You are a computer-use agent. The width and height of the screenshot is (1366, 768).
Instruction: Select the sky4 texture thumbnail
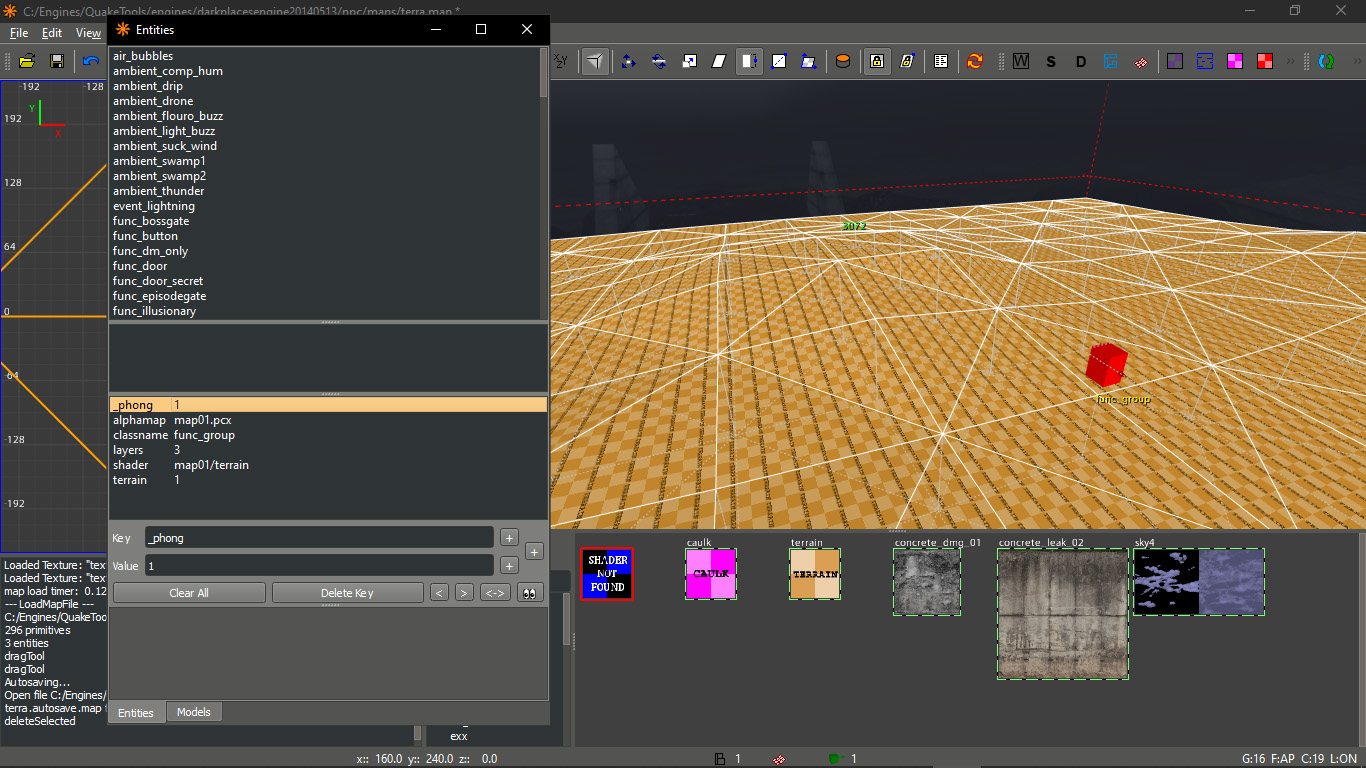[x=1197, y=580]
